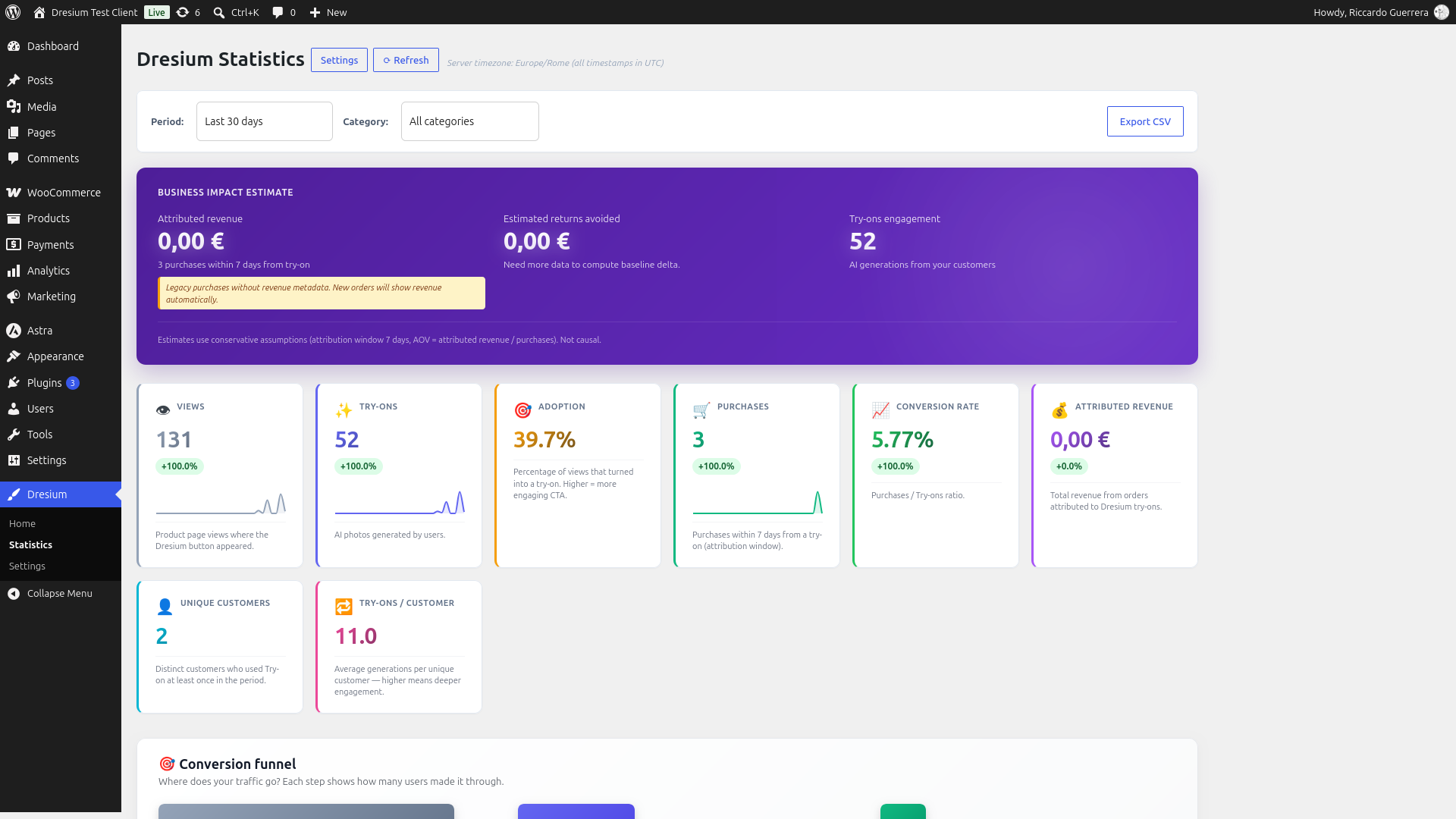Open WooCommerce in the sidebar
Screen dimensions: 1456x819
coord(61,193)
